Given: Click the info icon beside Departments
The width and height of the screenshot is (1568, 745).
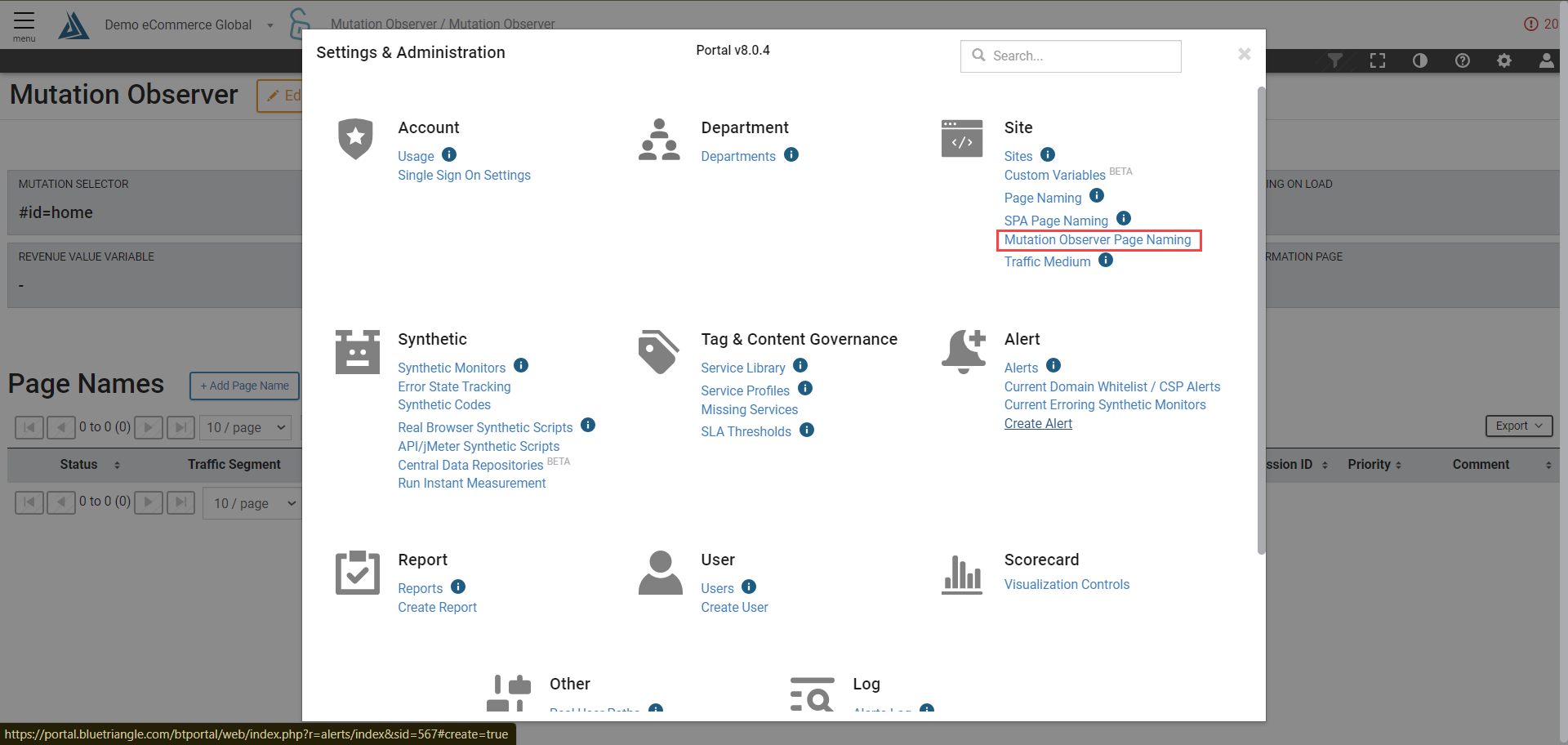Looking at the screenshot, I should (x=791, y=155).
